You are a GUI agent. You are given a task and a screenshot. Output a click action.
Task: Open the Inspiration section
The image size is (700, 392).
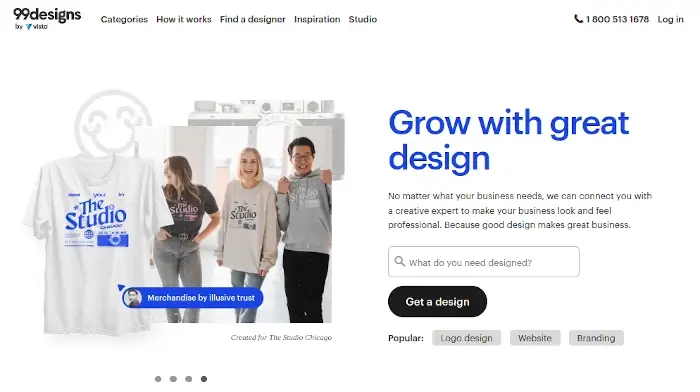tap(317, 19)
